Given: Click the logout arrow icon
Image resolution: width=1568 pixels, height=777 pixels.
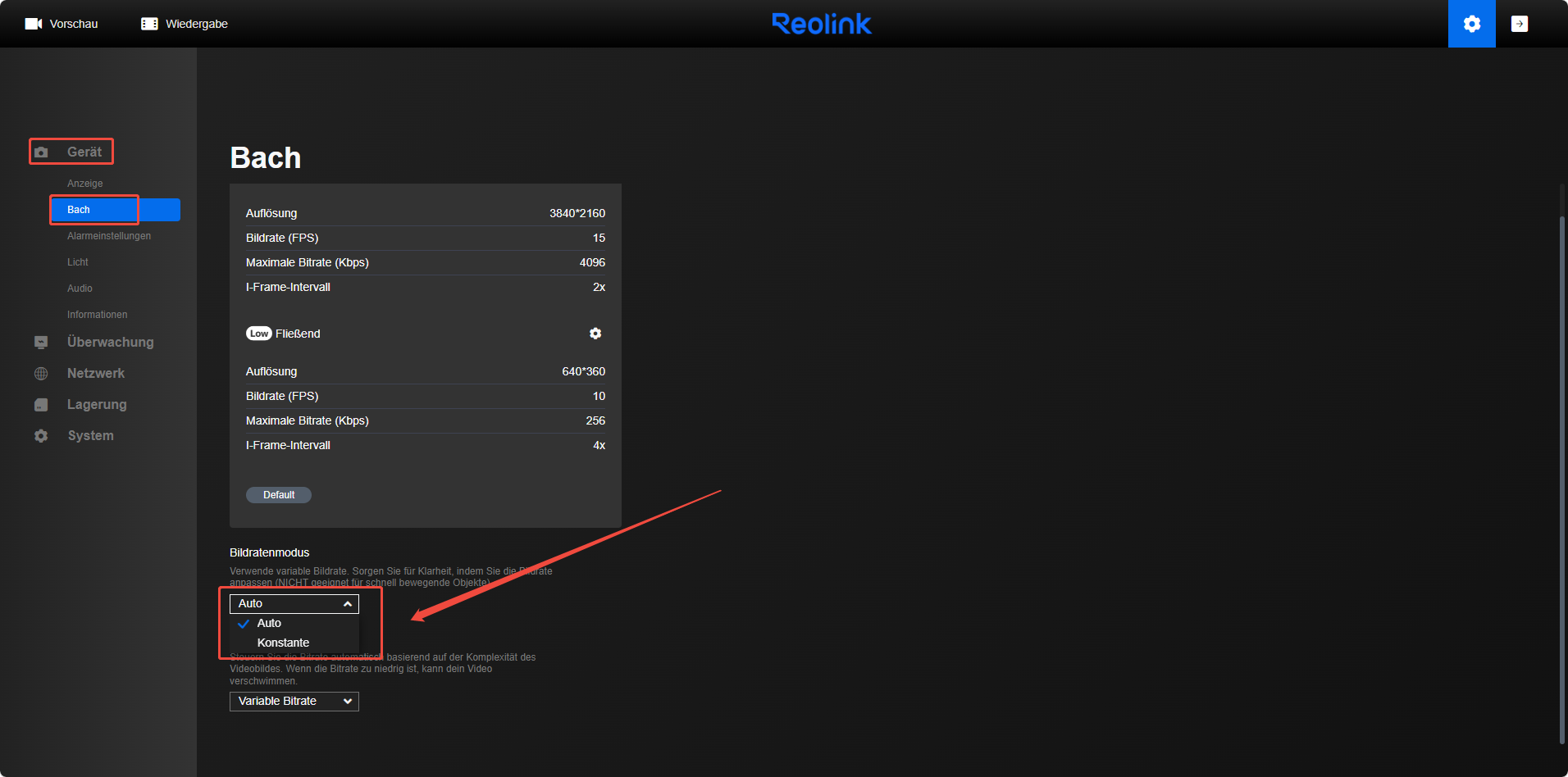Looking at the screenshot, I should click(1520, 24).
